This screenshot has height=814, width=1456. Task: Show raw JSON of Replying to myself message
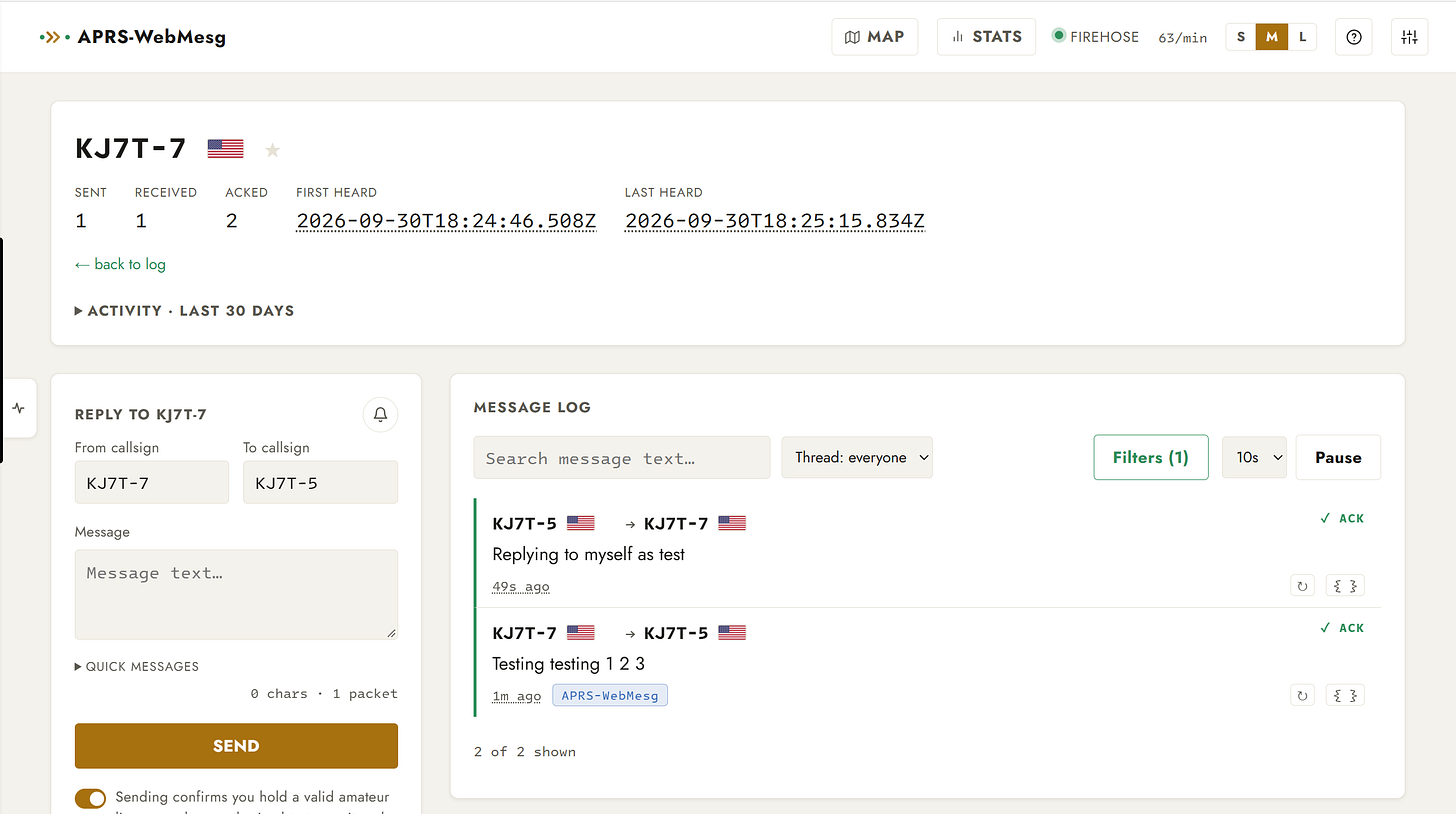coord(1345,586)
